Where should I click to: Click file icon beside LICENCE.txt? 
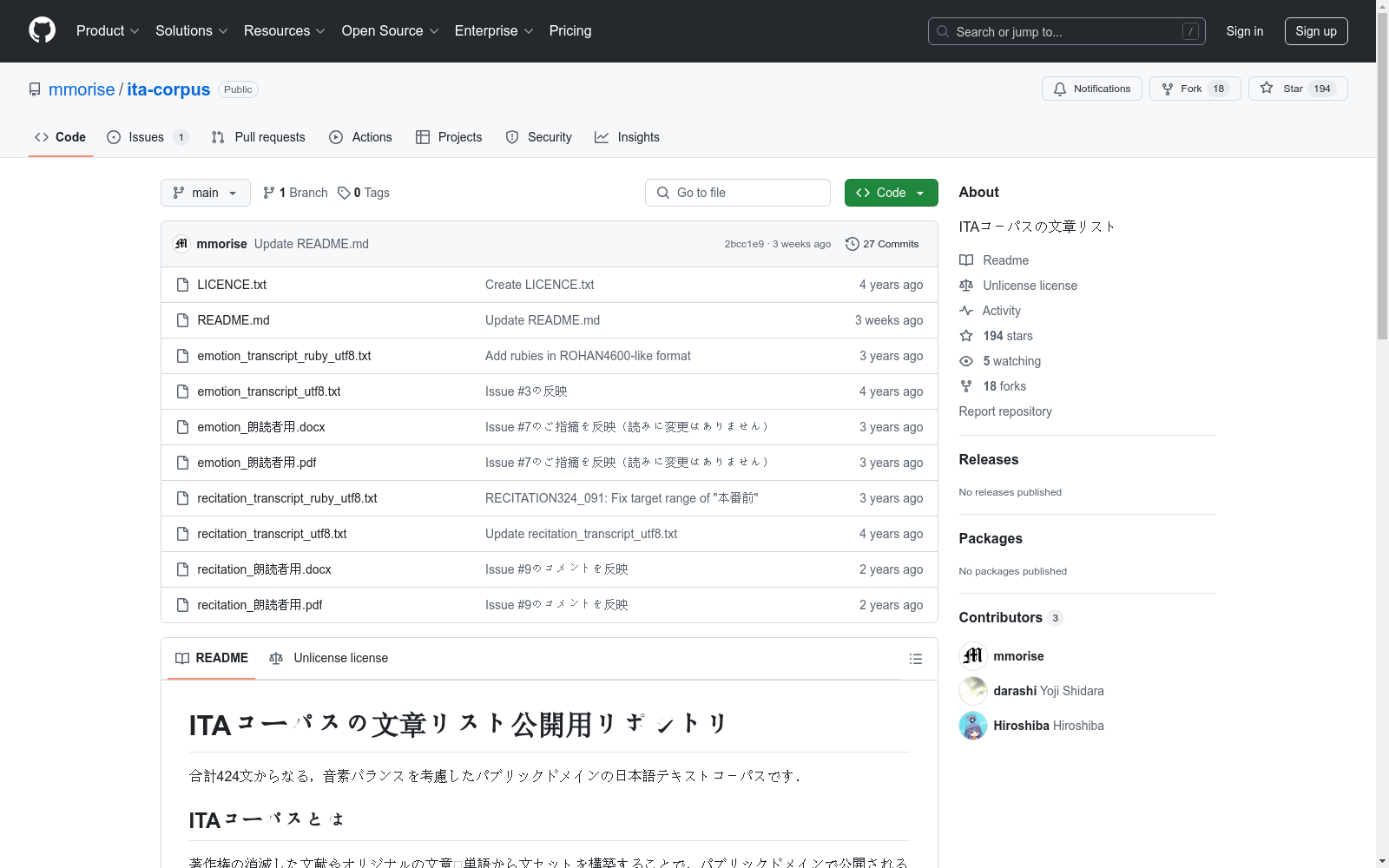point(182,285)
